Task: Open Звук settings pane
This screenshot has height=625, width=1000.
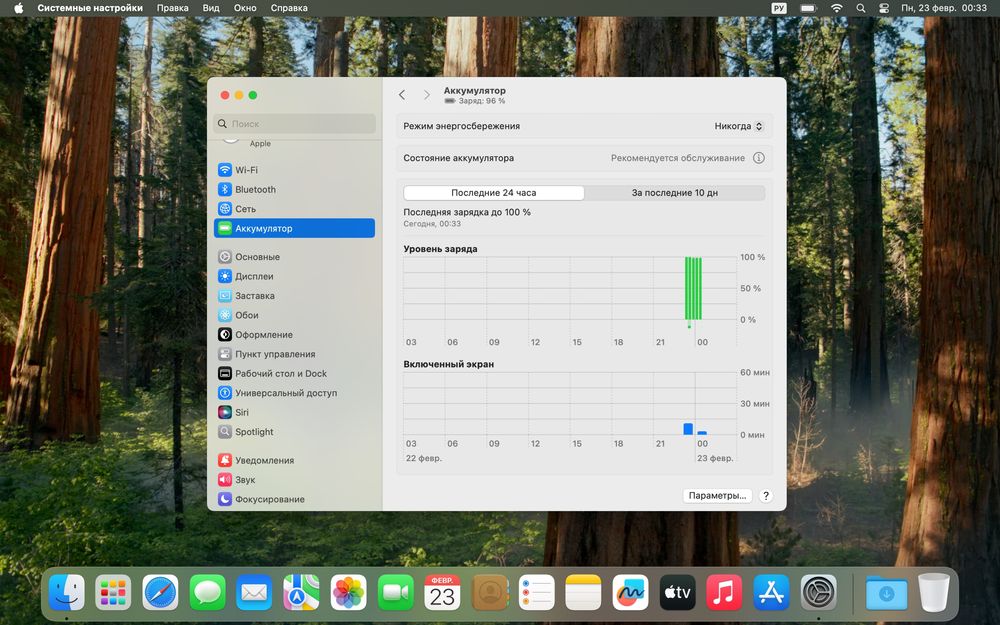Action: (294, 480)
